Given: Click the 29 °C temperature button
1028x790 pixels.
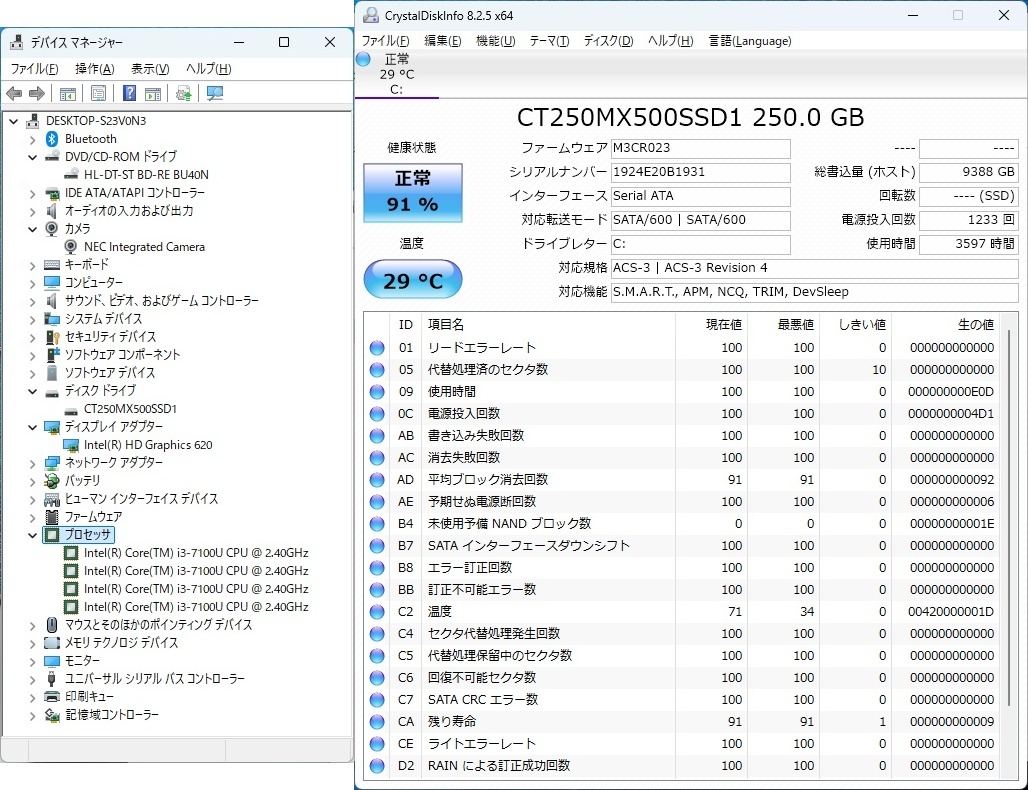Looking at the screenshot, I should [412, 280].
